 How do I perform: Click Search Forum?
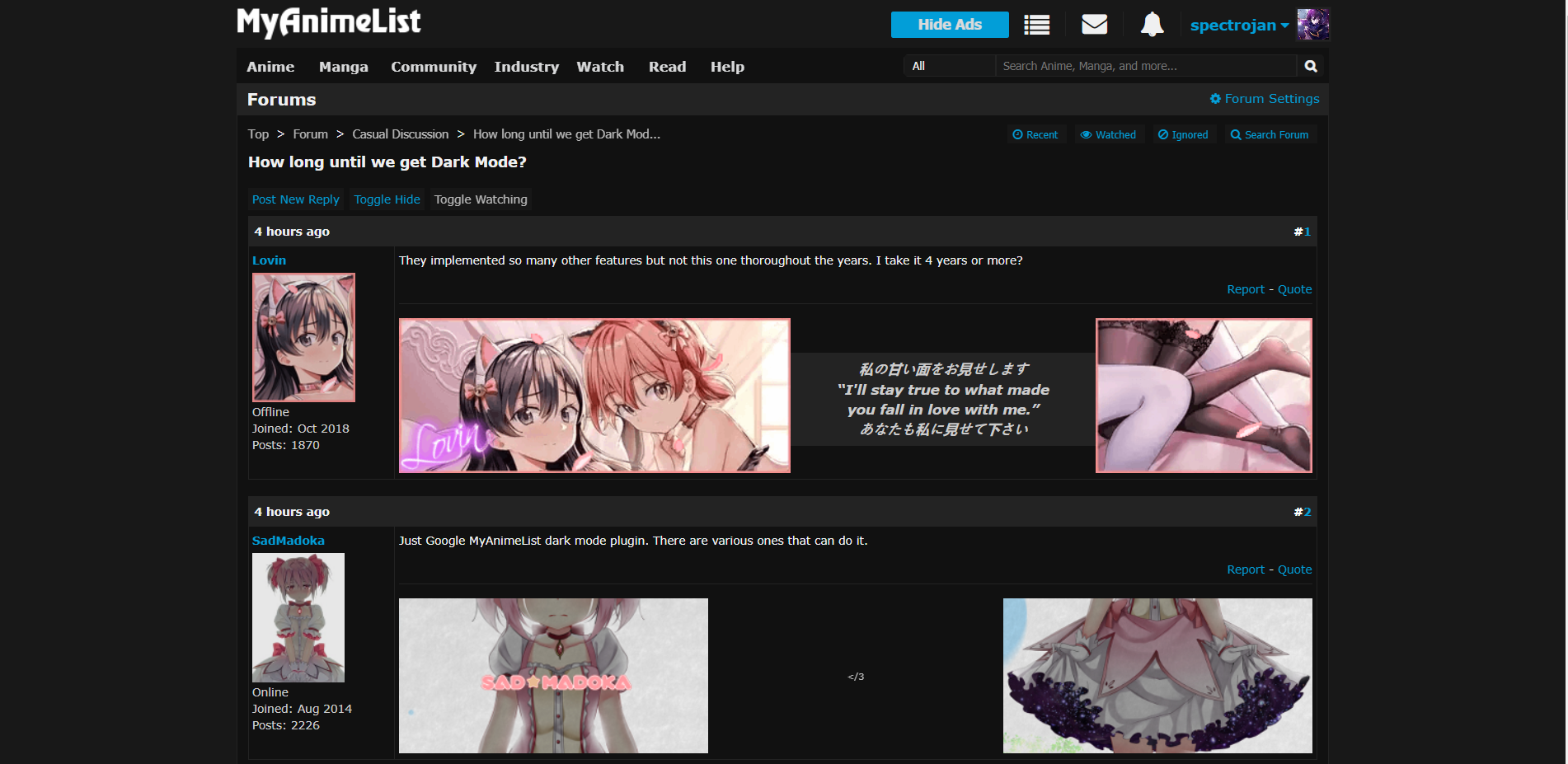(x=1270, y=134)
